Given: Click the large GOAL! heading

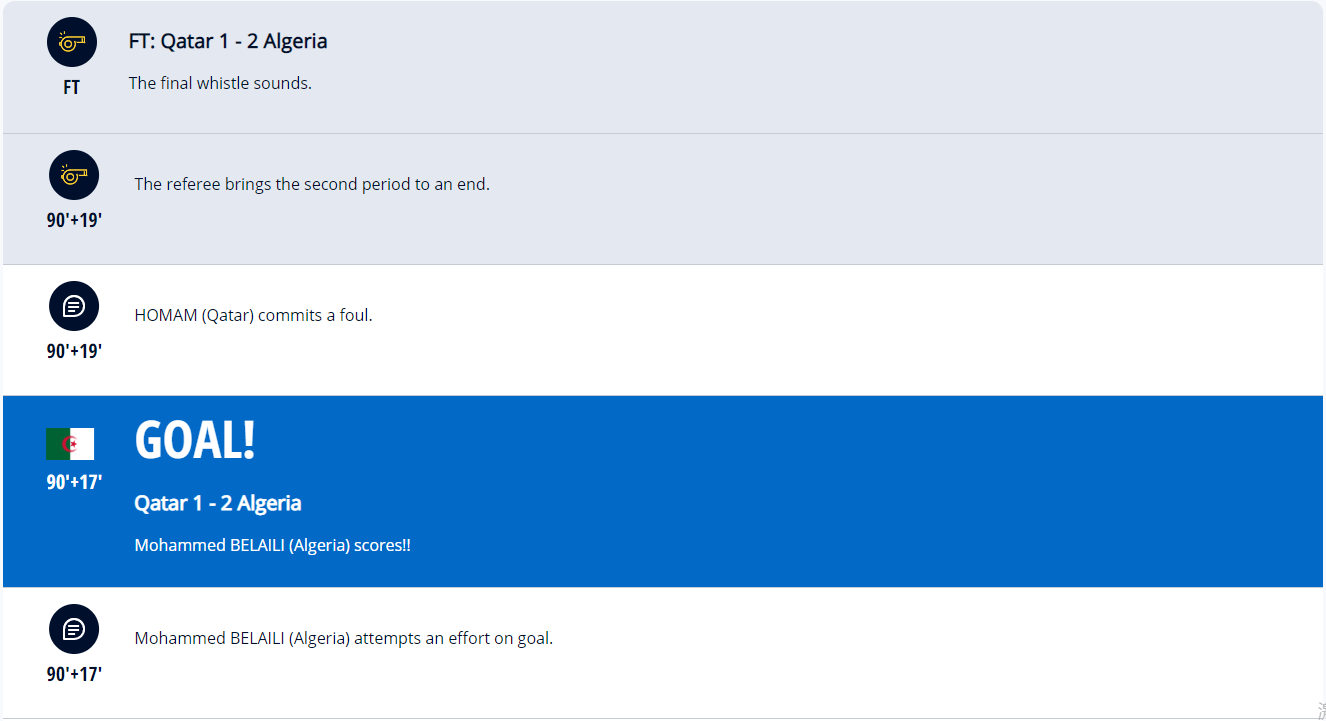Looking at the screenshot, I should tap(195, 440).
